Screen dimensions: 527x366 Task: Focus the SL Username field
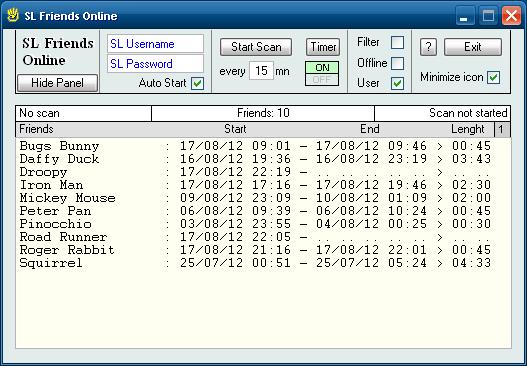[155, 44]
